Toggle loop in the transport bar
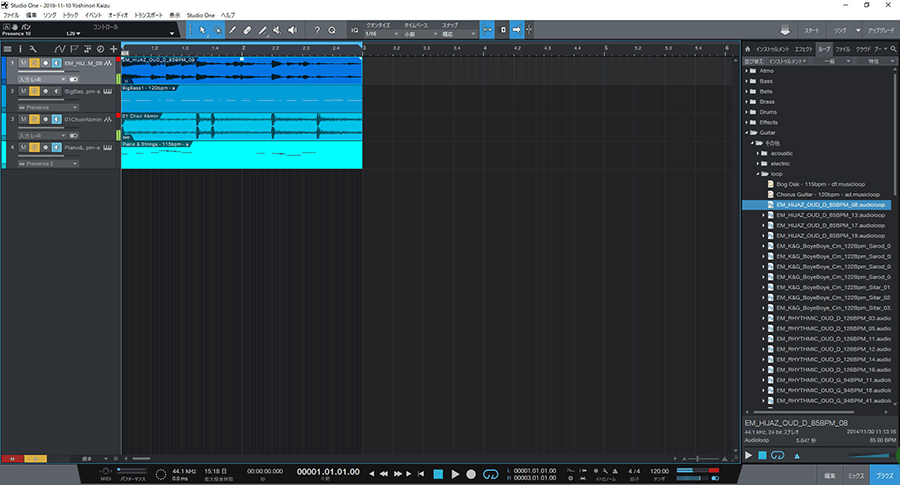 pyautogui.click(x=490, y=474)
